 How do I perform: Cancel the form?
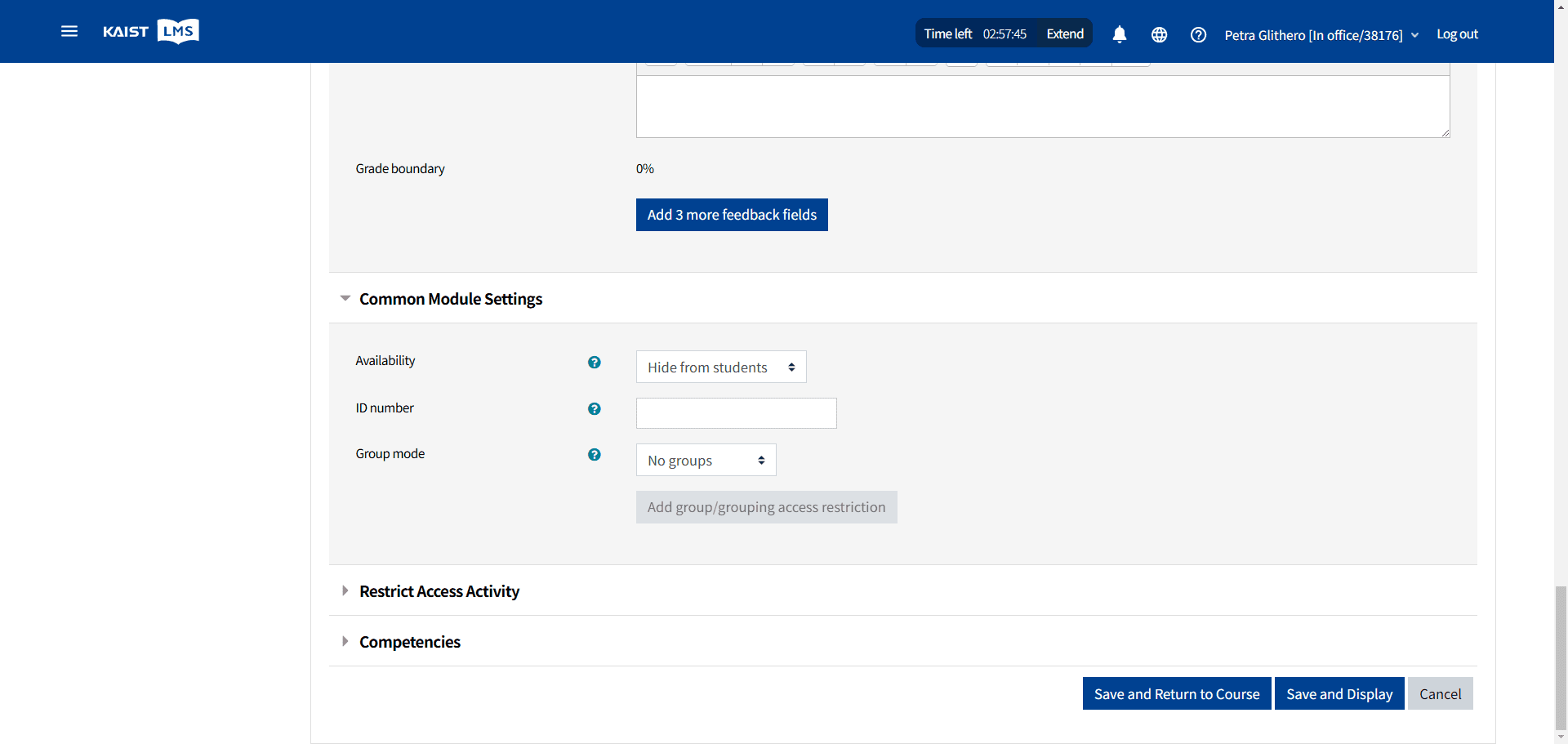(x=1441, y=693)
